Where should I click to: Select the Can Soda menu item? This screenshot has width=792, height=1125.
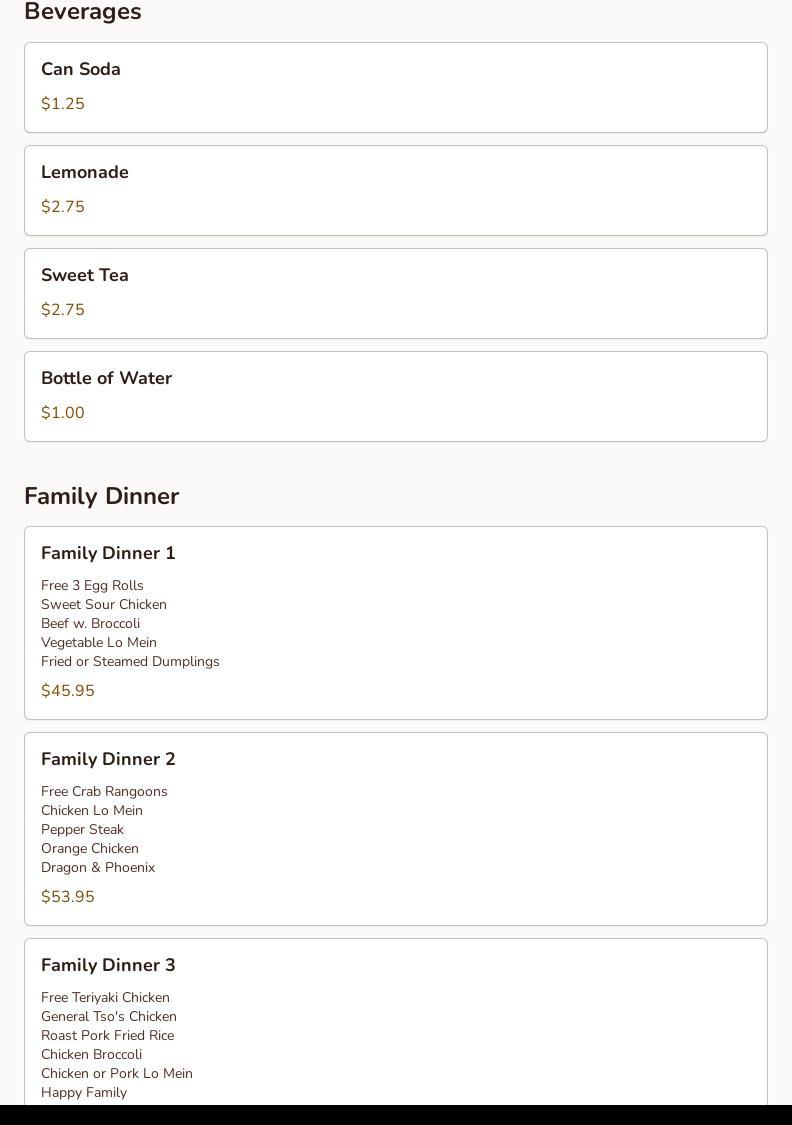tap(81, 69)
